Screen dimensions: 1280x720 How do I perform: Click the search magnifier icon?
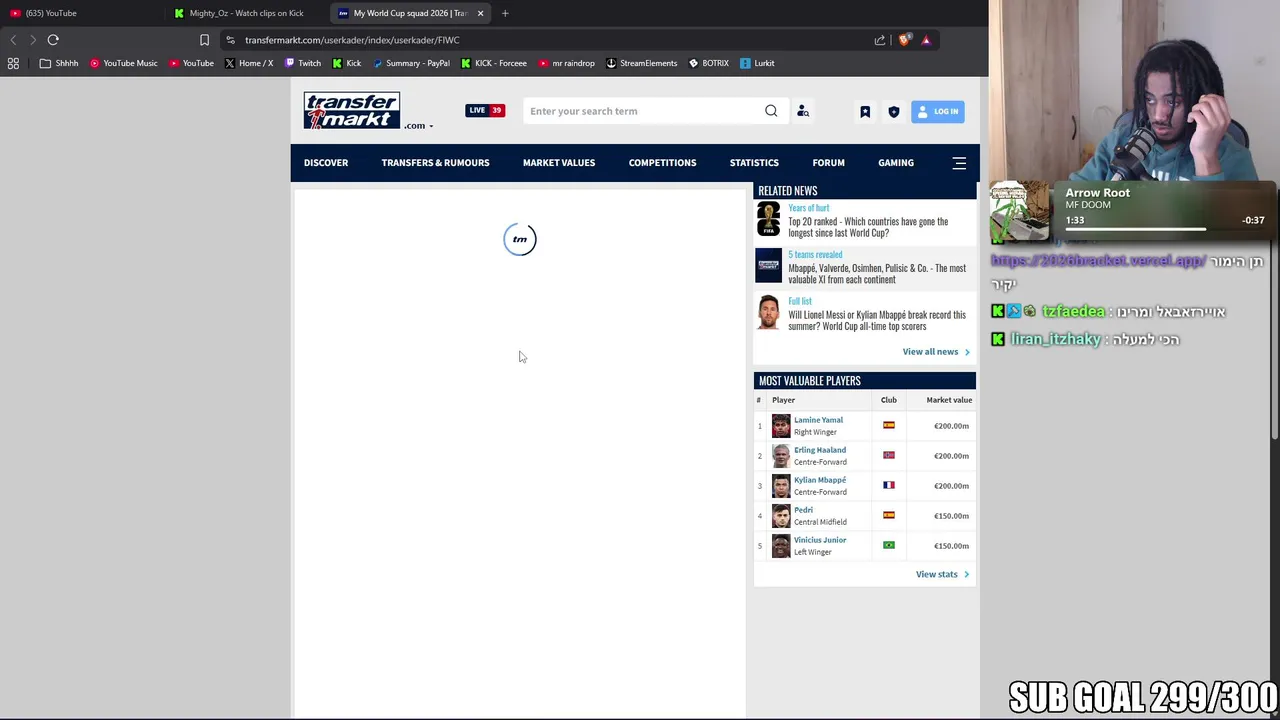771,111
